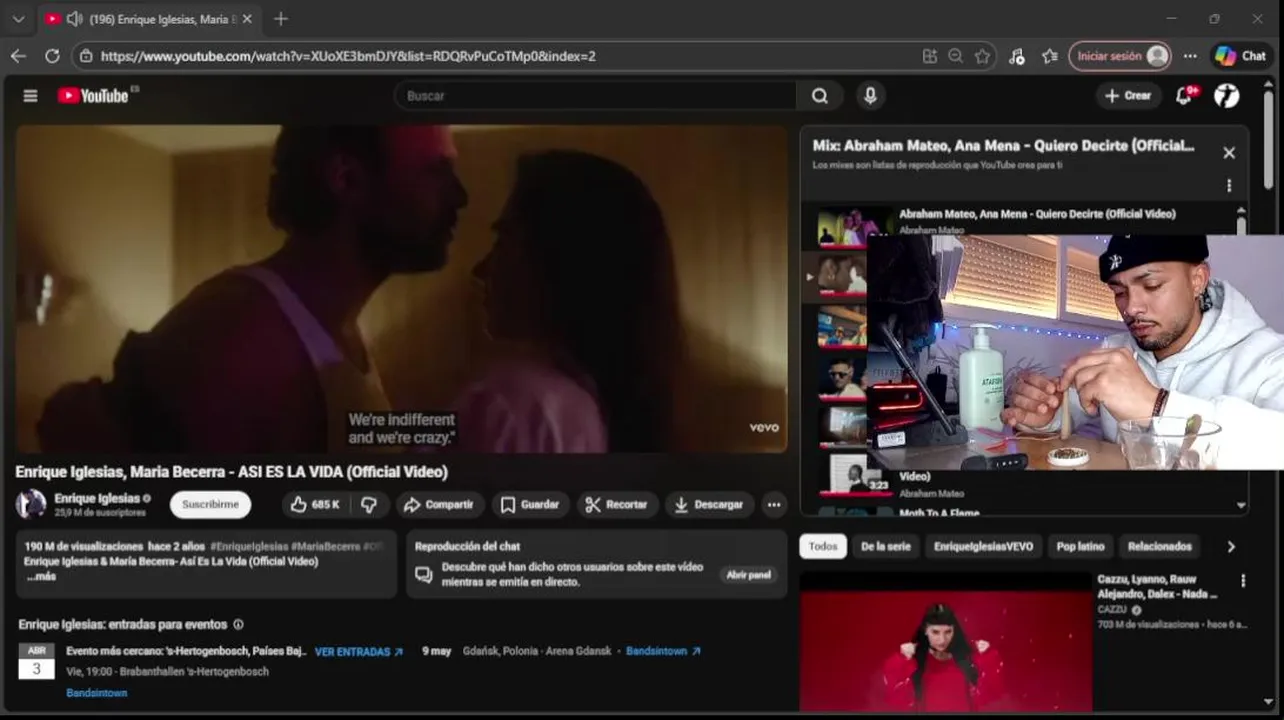The height and width of the screenshot is (720, 1284).
Task: Select Pop latino chip
Action: pyautogui.click(x=1080, y=546)
